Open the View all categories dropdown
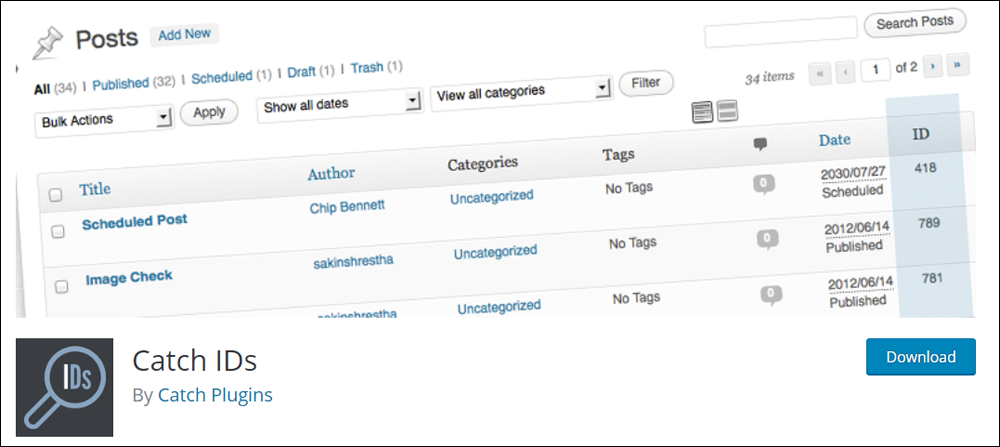The height and width of the screenshot is (447, 1000). pos(522,93)
